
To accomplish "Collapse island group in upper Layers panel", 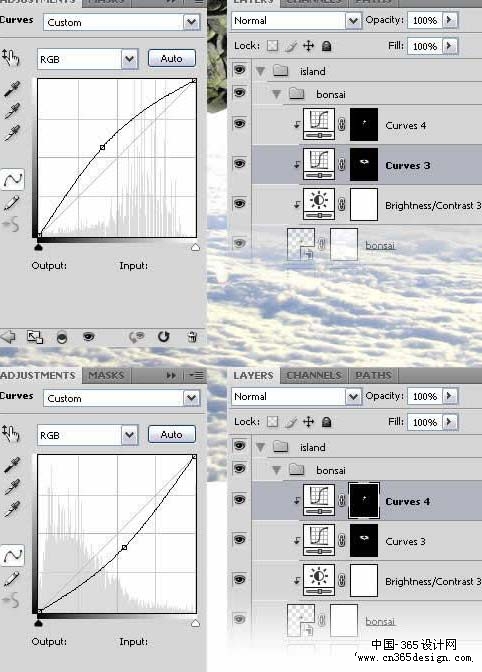I will [x=260, y=71].
